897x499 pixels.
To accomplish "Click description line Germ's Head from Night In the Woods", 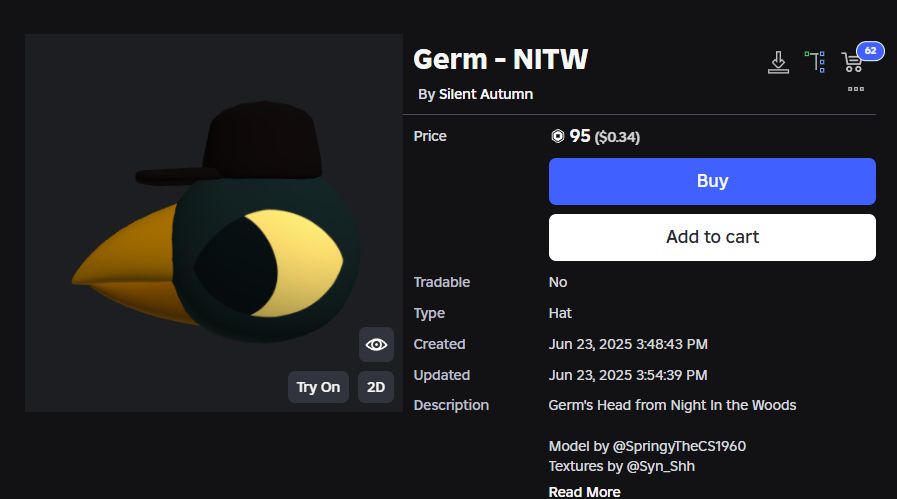I will (x=672, y=405).
